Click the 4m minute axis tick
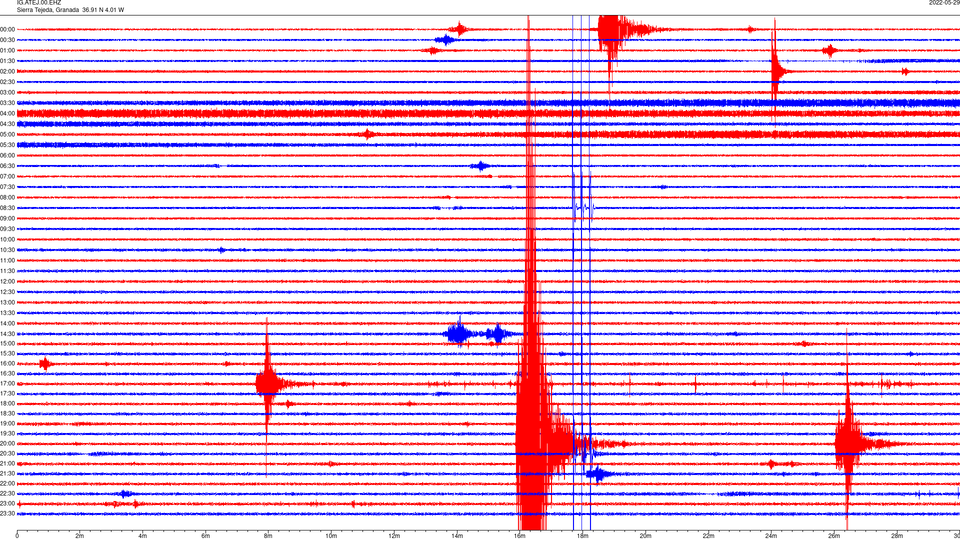 pyautogui.click(x=143, y=536)
